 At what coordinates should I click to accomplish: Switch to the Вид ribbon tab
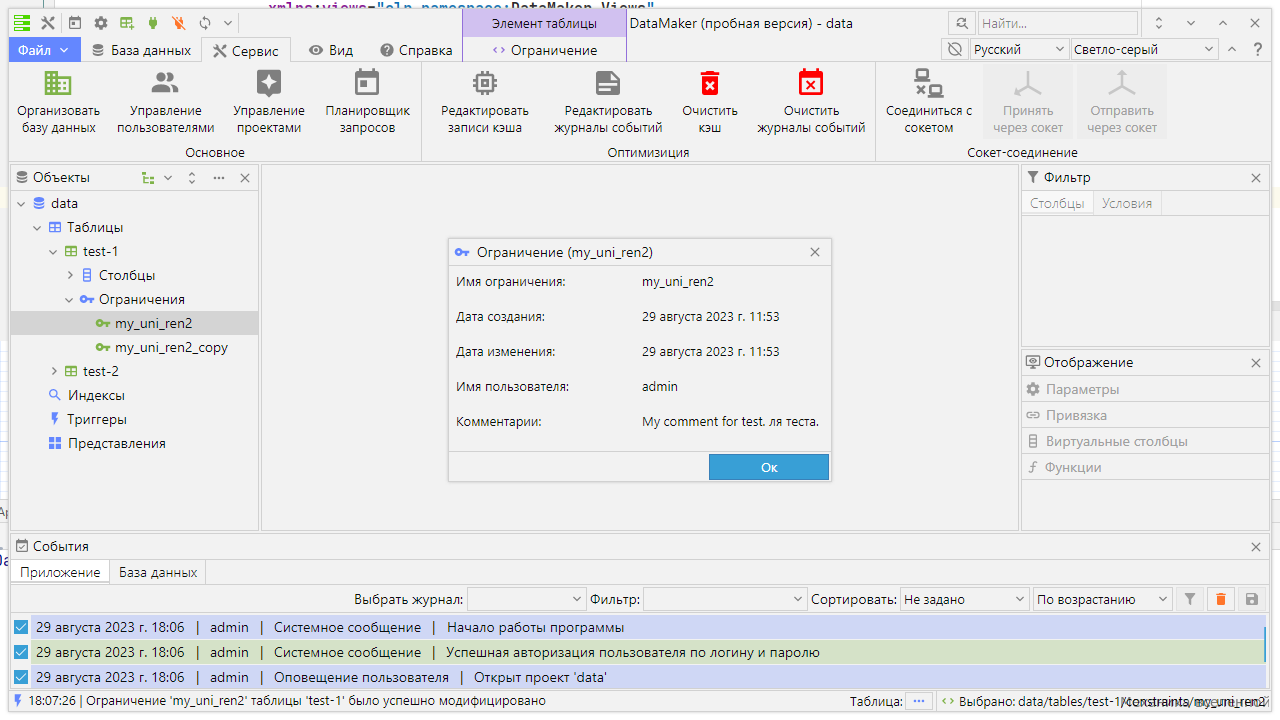pyautogui.click(x=331, y=50)
